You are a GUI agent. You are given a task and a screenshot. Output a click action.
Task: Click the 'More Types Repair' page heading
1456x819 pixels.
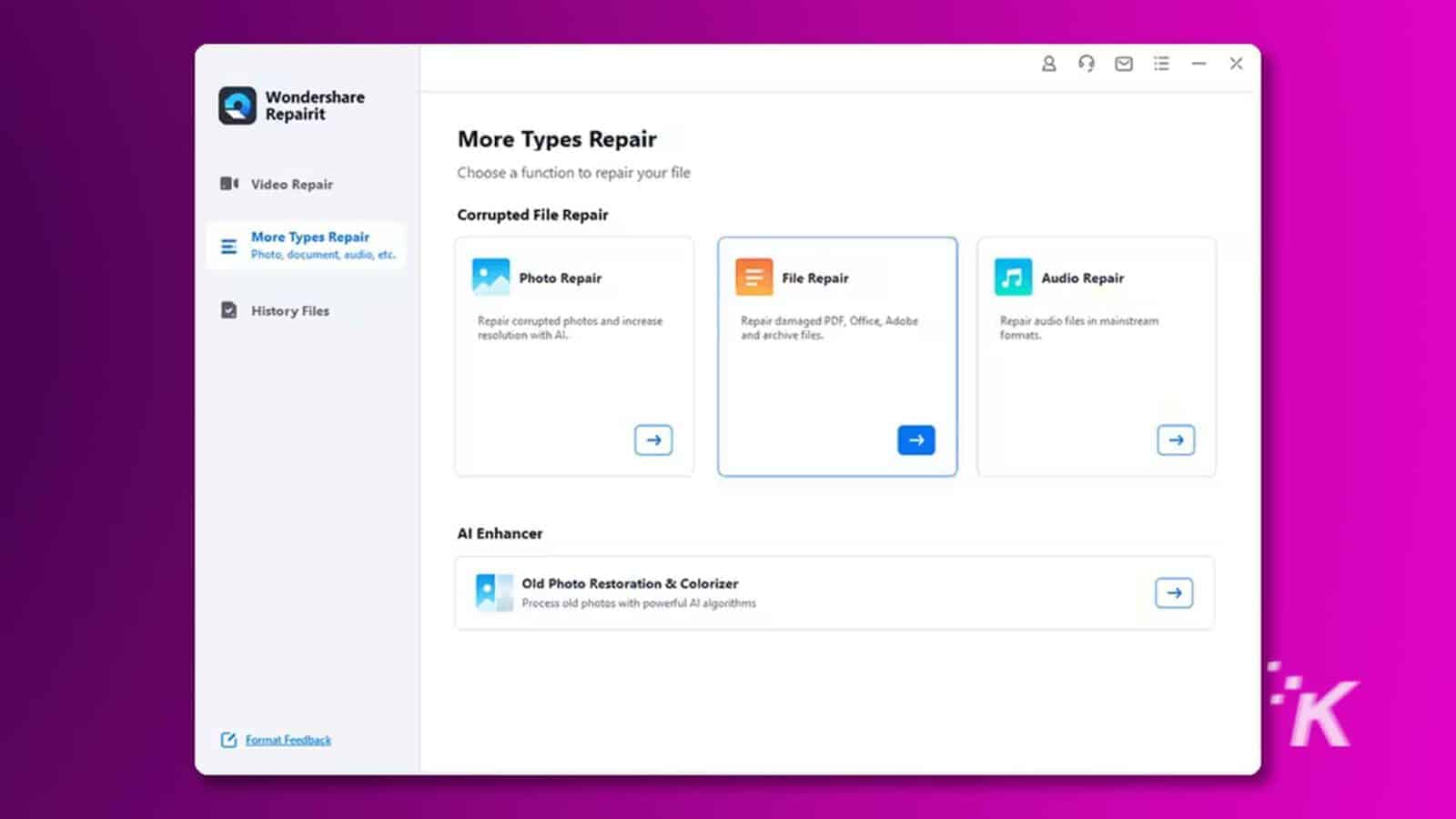click(557, 139)
